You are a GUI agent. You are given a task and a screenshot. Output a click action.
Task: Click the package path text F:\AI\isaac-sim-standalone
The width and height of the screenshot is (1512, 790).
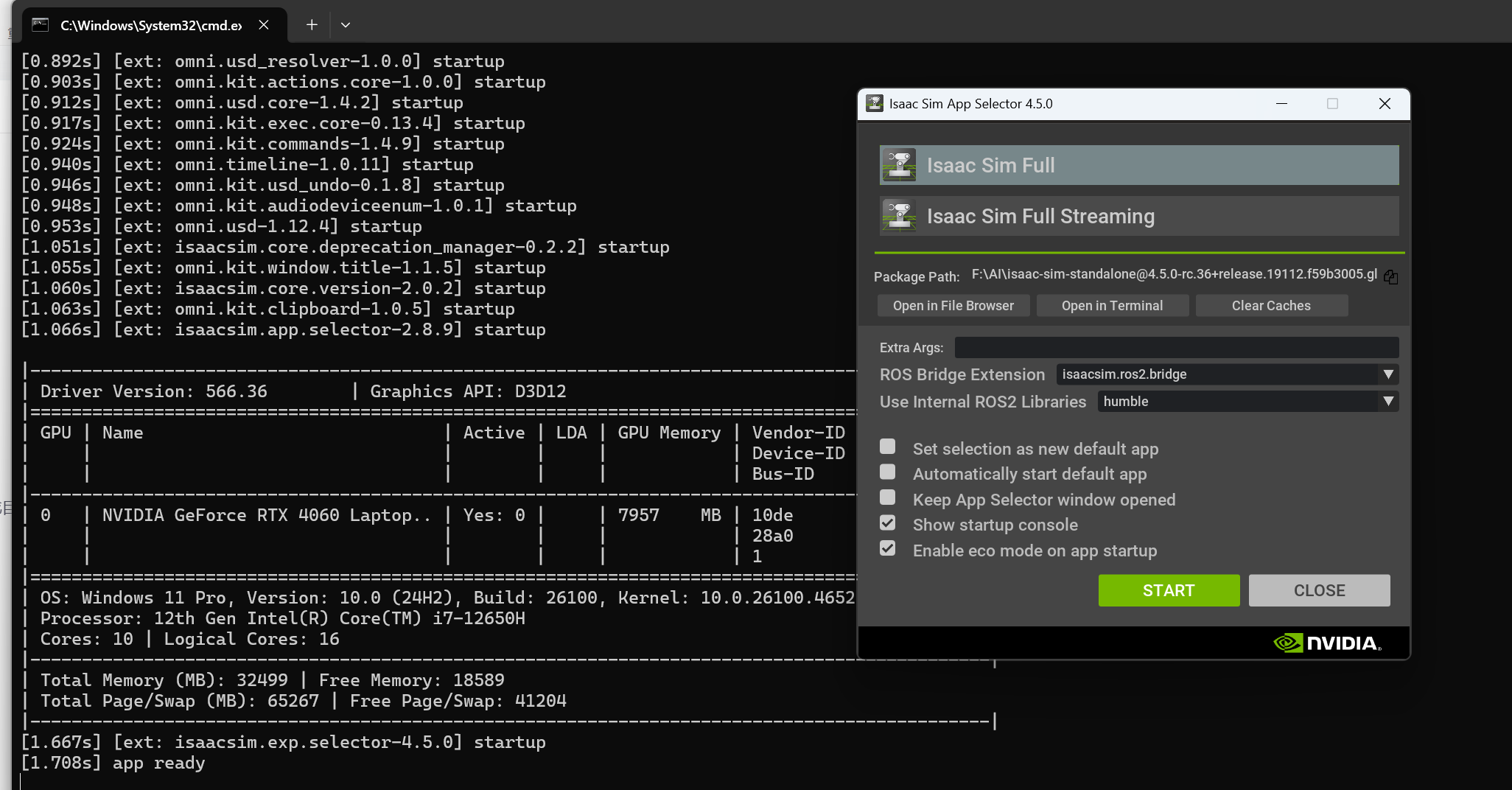[1175, 274]
